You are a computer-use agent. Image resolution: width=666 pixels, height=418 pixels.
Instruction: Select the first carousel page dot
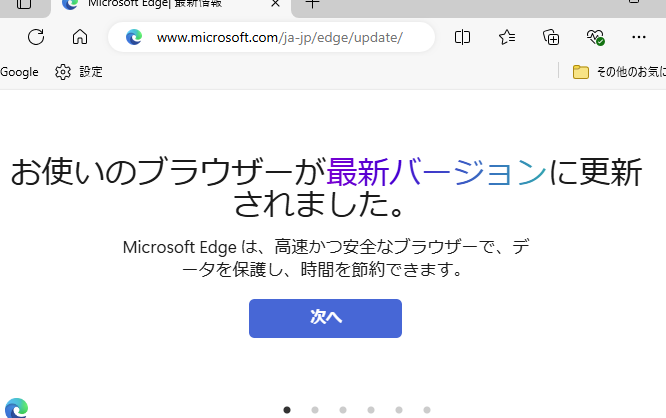[287, 409]
